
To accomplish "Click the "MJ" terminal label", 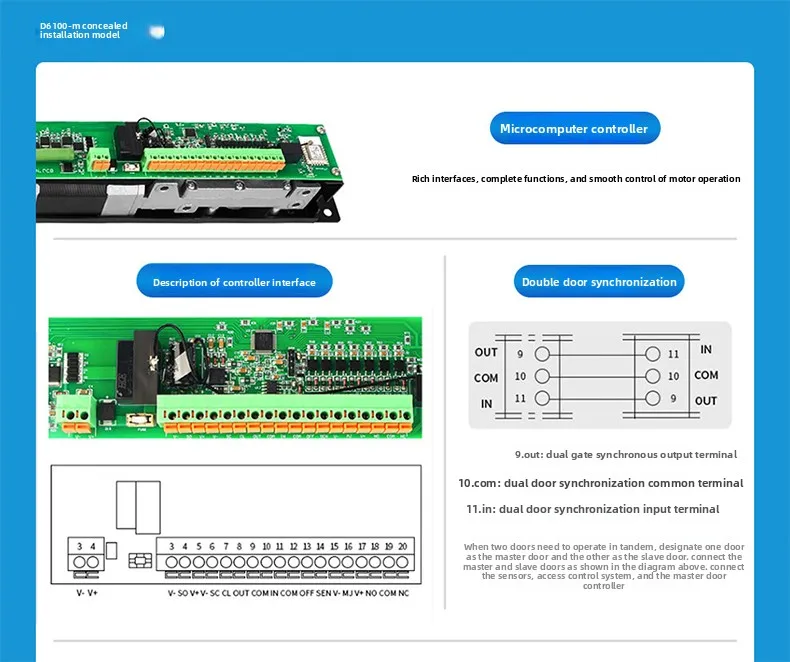I will (x=347, y=593).
